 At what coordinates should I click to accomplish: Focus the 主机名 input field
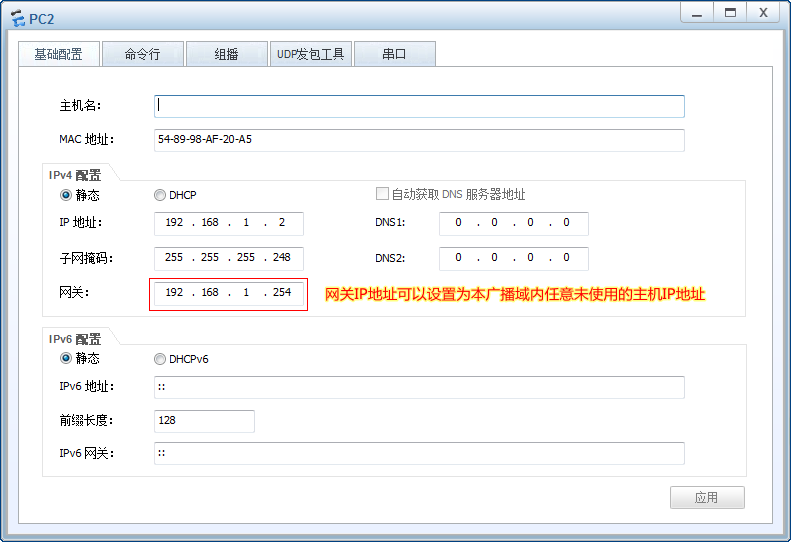point(419,106)
